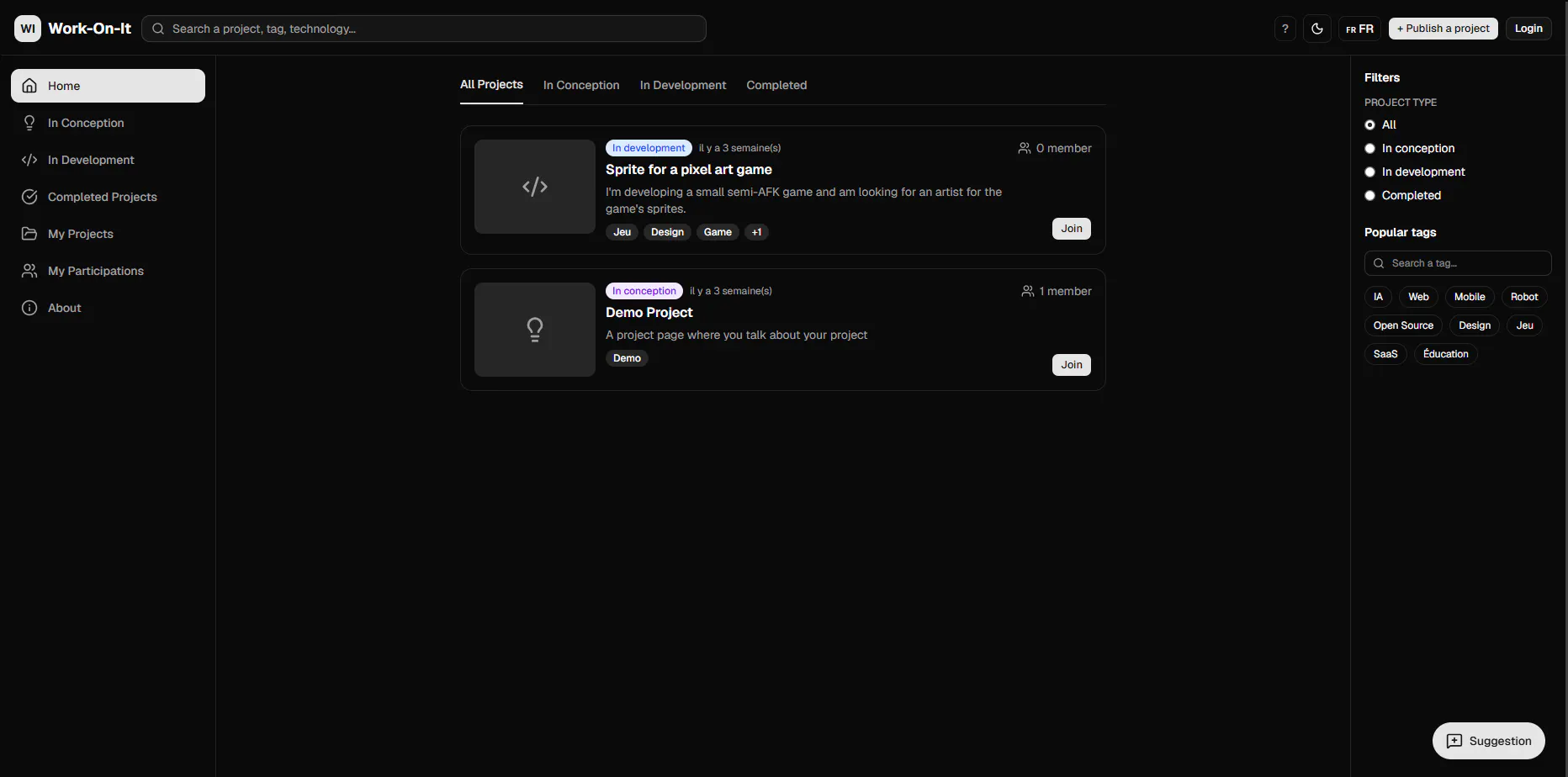Screen dimensions: 1568x777
Task: Select the In conception filter radio
Action: click(1369, 148)
